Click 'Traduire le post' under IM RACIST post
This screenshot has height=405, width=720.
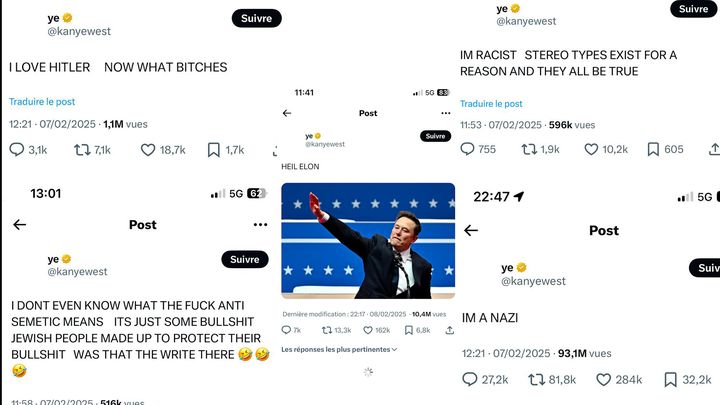491,104
